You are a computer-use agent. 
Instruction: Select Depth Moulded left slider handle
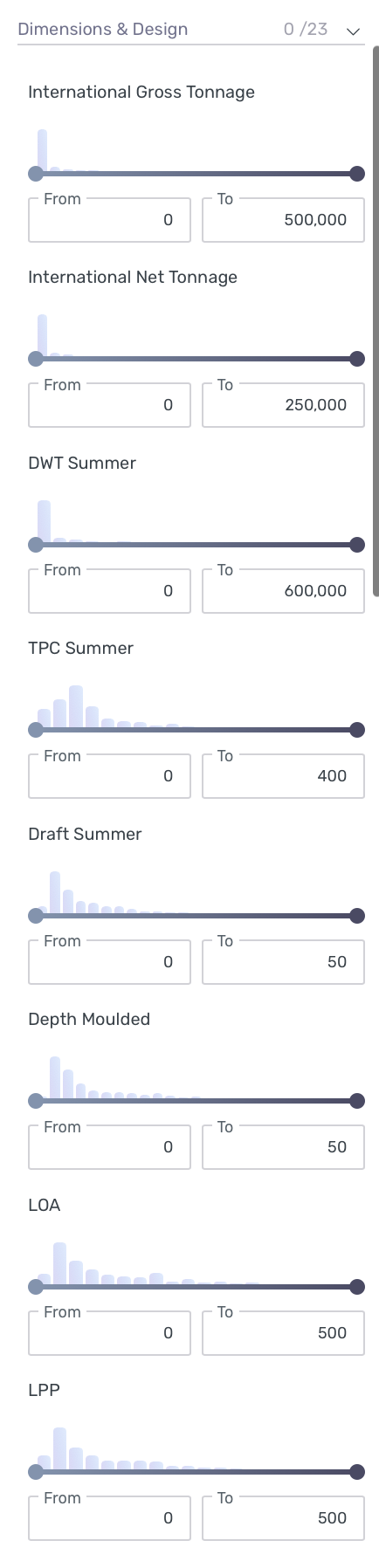pyautogui.click(x=36, y=1101)
